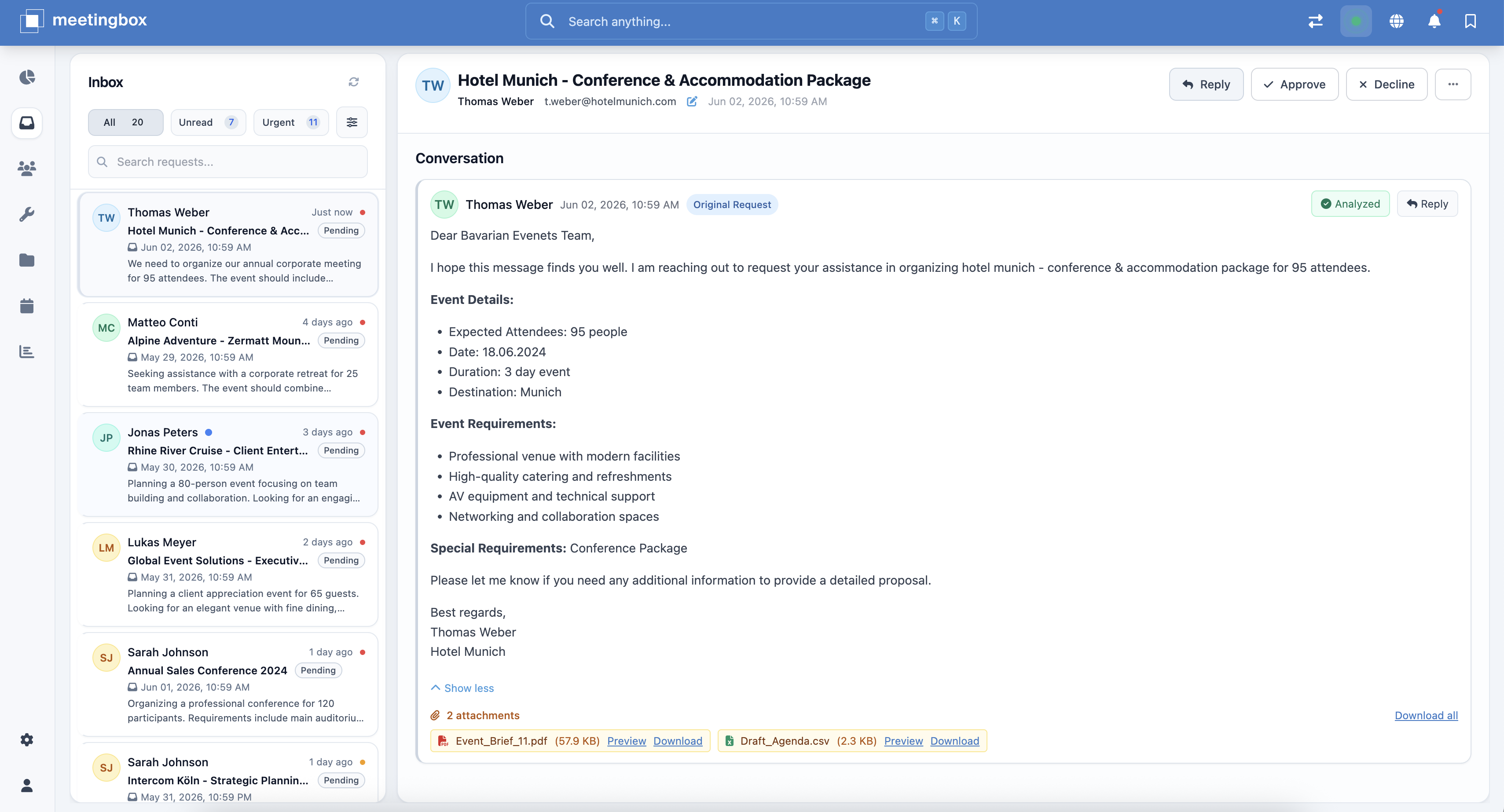The height and width of the screenshot is (812, 1504).
Task: Open the dashboard pie chart sidebar icon
Action: [x=27, y=77]
